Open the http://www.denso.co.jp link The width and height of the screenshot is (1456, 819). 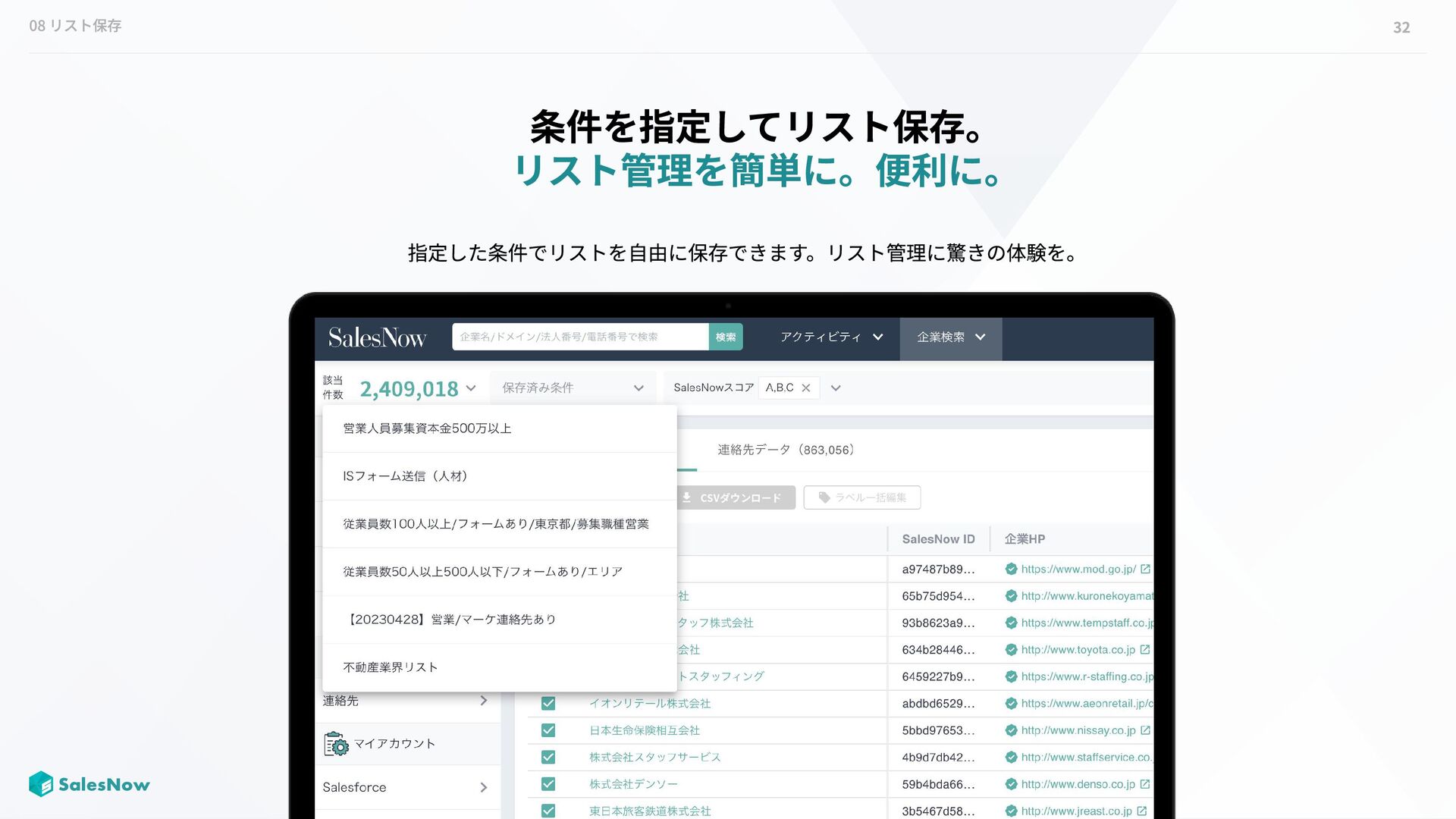coord(1078,784)
